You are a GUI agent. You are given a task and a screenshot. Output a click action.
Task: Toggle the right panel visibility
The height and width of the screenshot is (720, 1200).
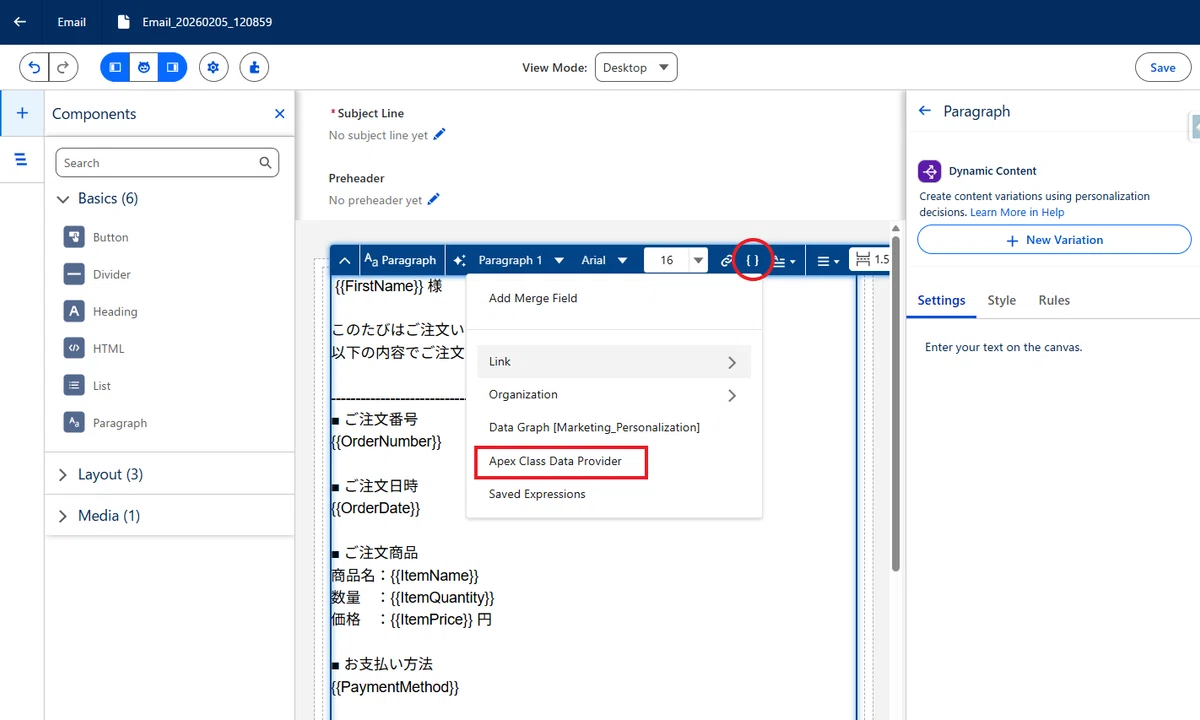pyautogui.click(x=172, y=67)
